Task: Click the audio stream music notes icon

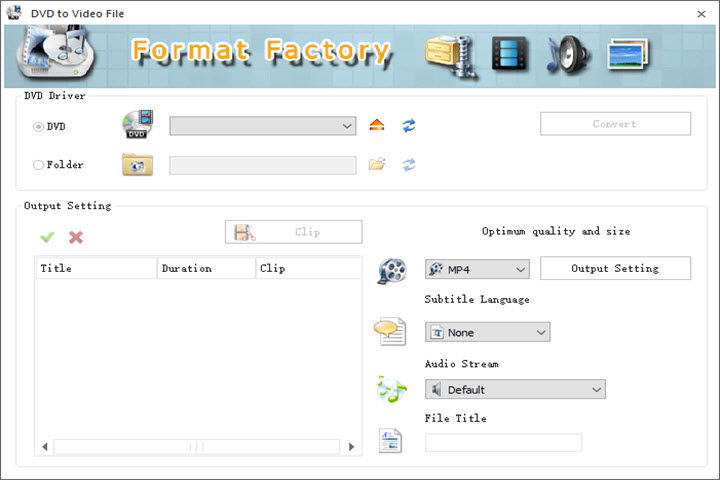Action: (391, 389)
